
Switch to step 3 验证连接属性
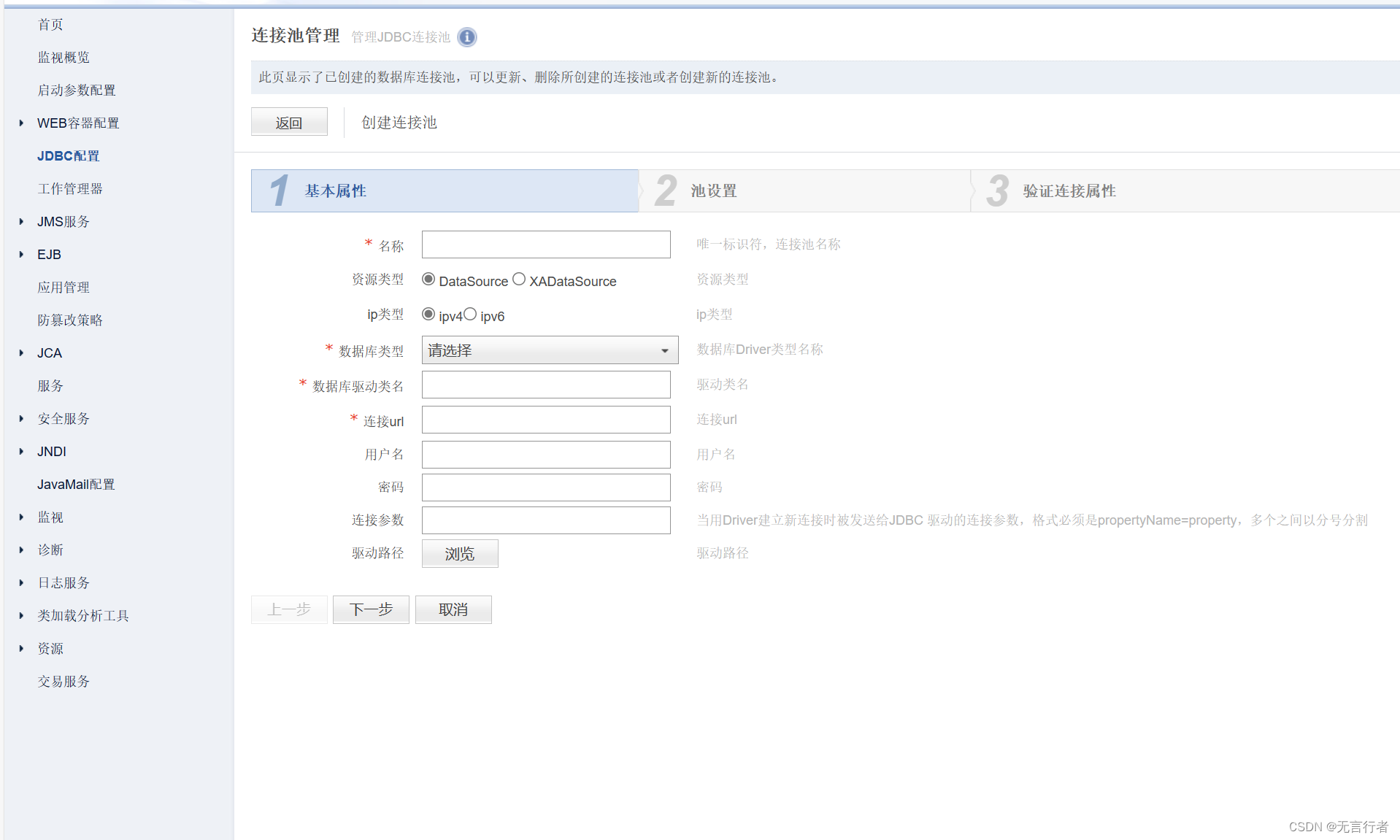click(1069, 191)
